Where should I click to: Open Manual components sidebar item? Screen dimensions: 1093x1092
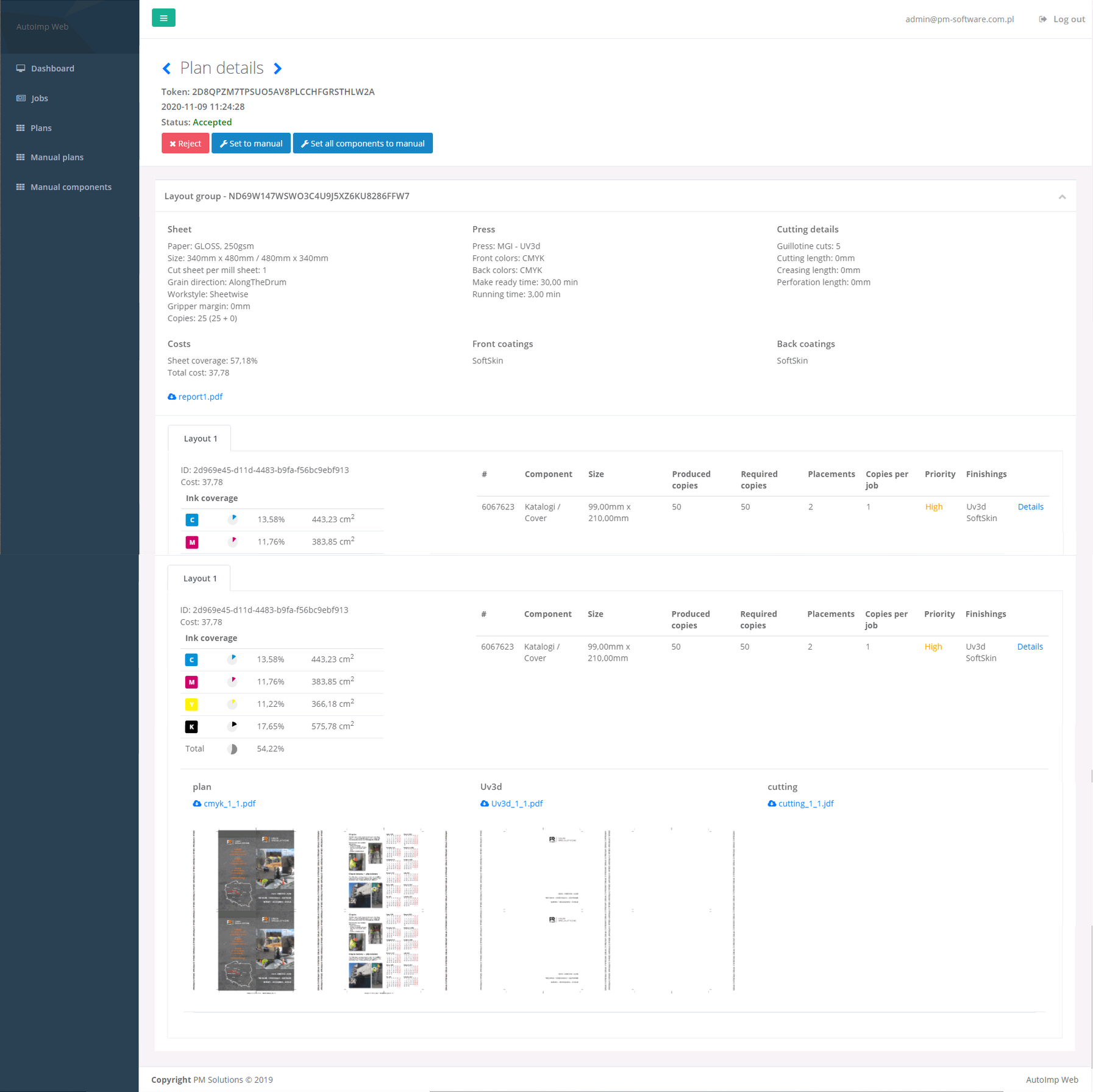pos(71,187)
